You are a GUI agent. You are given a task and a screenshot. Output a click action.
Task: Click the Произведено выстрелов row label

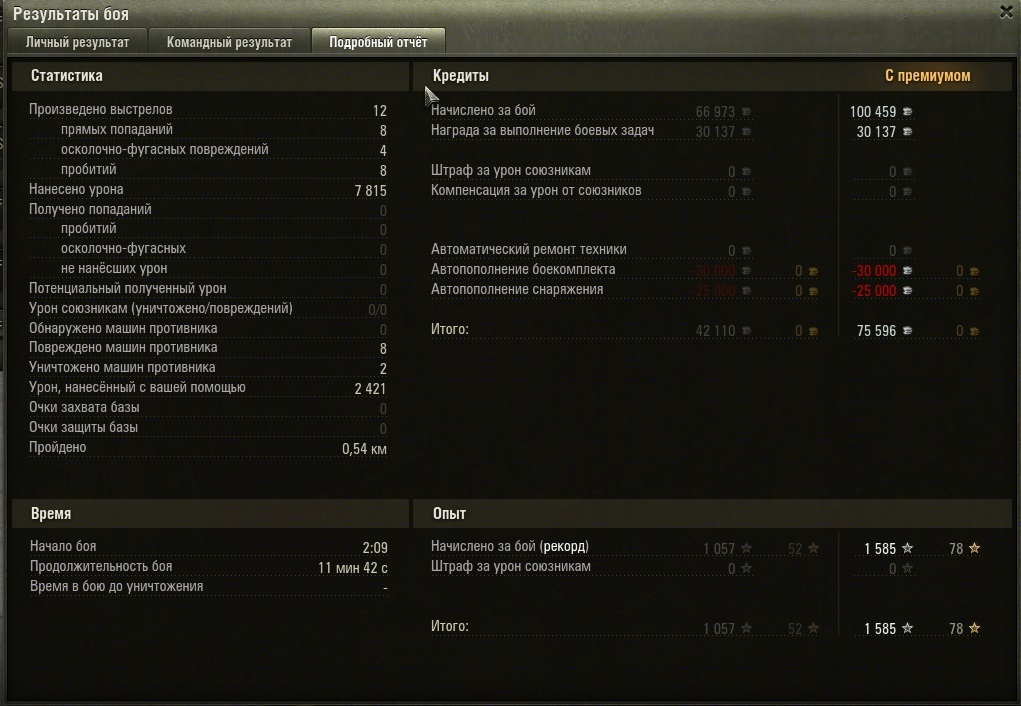[101, 109]
